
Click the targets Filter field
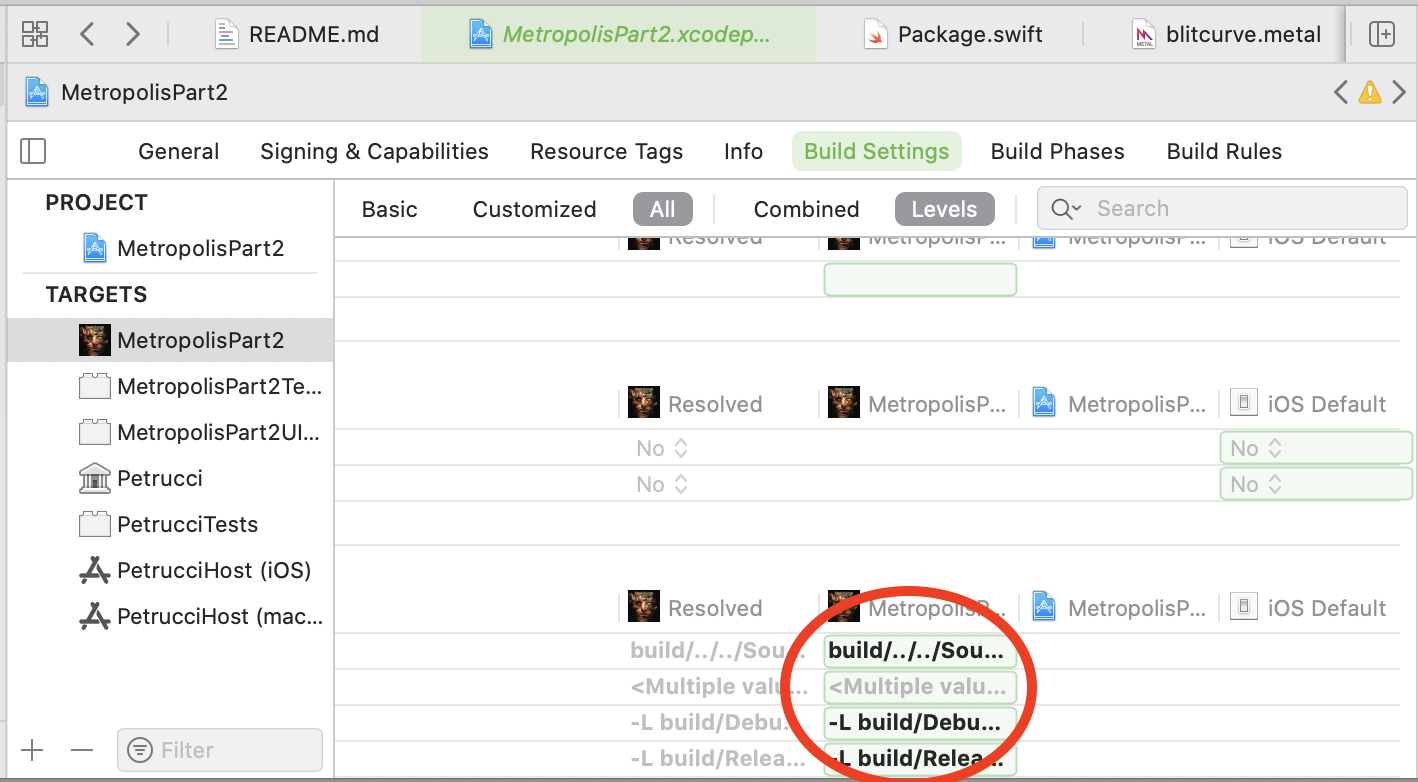[x=220, y=750]
